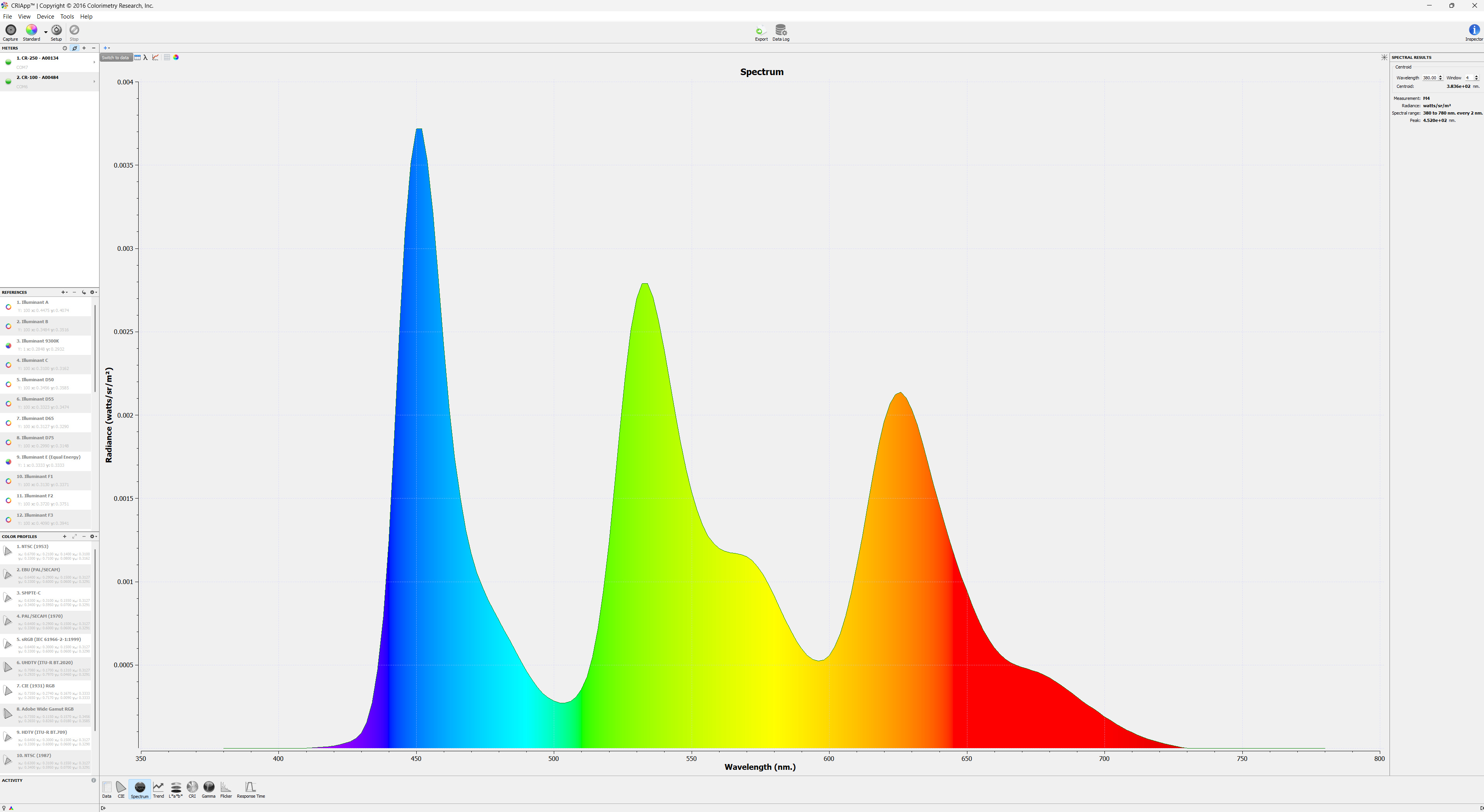The image size is (1484, 812).
Task: Expand the CR-250 - A00134 meter arrow
Action: point(94,62)
